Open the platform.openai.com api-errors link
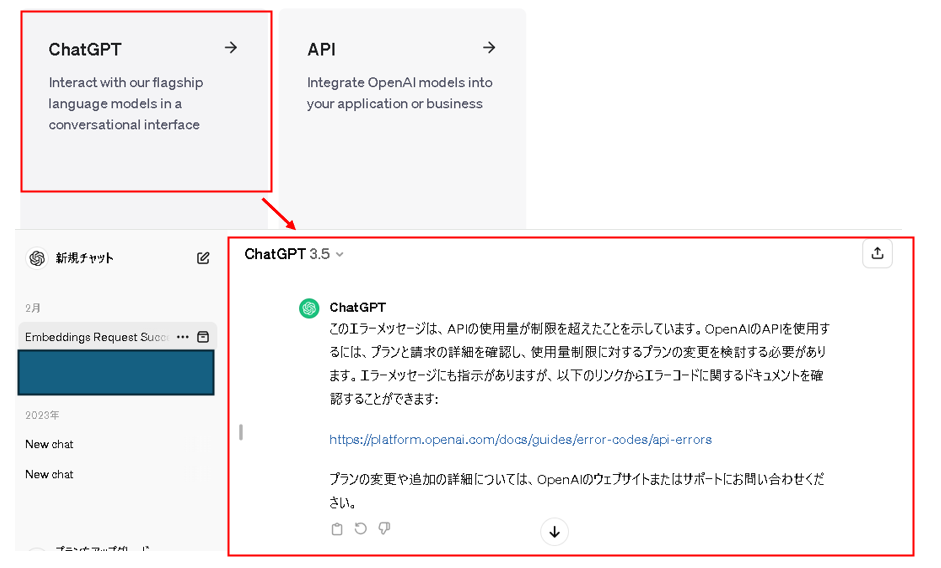Screen dimensions: 941x568 [x=520, y=440]
